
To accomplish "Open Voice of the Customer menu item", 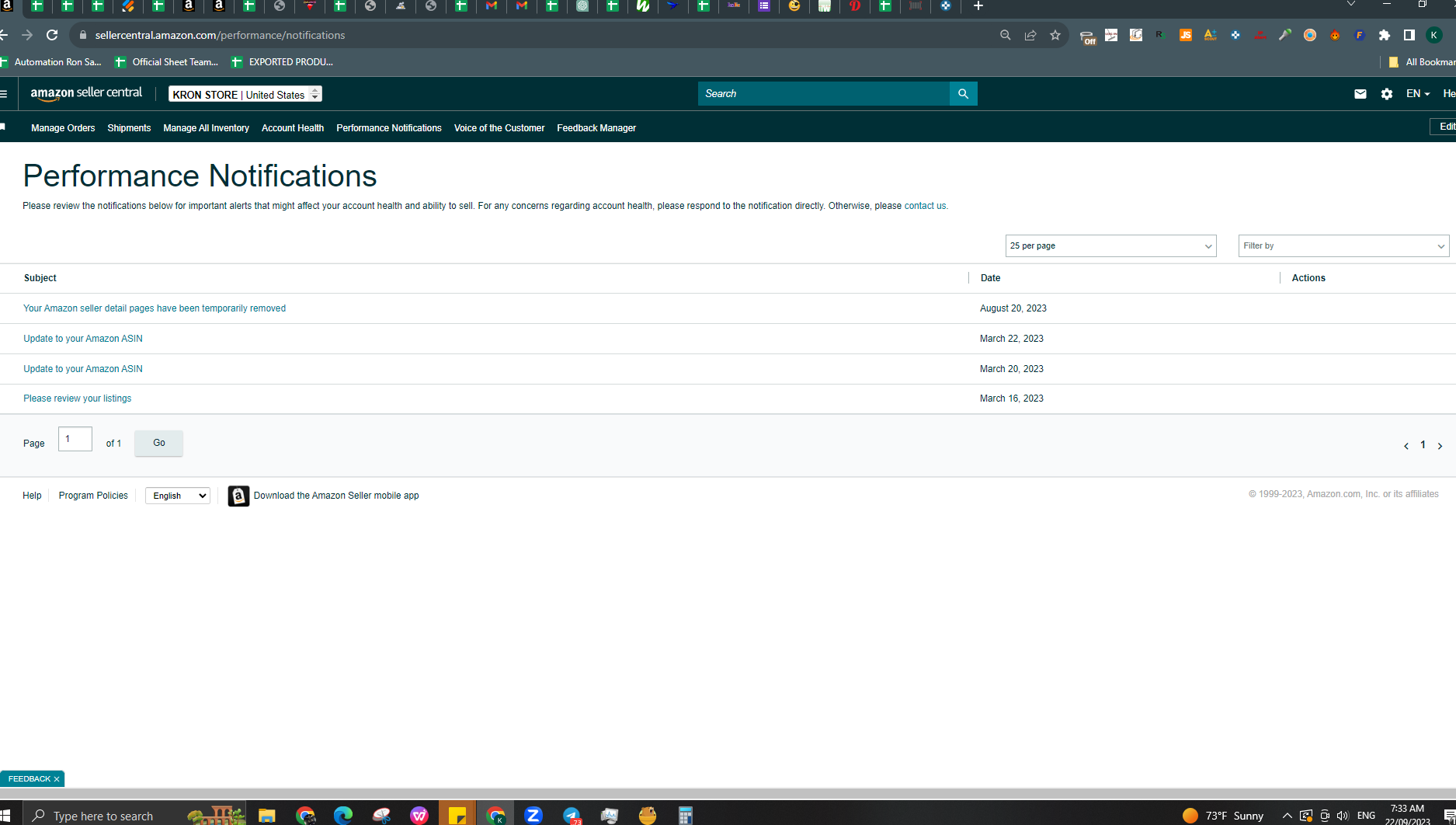I will coord(499,128).
